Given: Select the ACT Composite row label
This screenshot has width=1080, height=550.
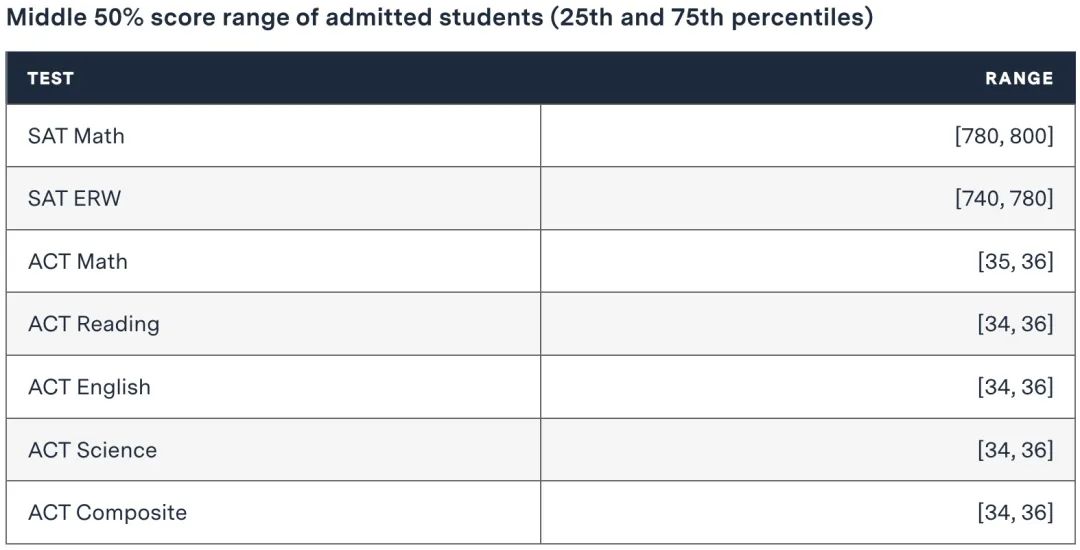Looking at the screenshot, I should [107, 513].
